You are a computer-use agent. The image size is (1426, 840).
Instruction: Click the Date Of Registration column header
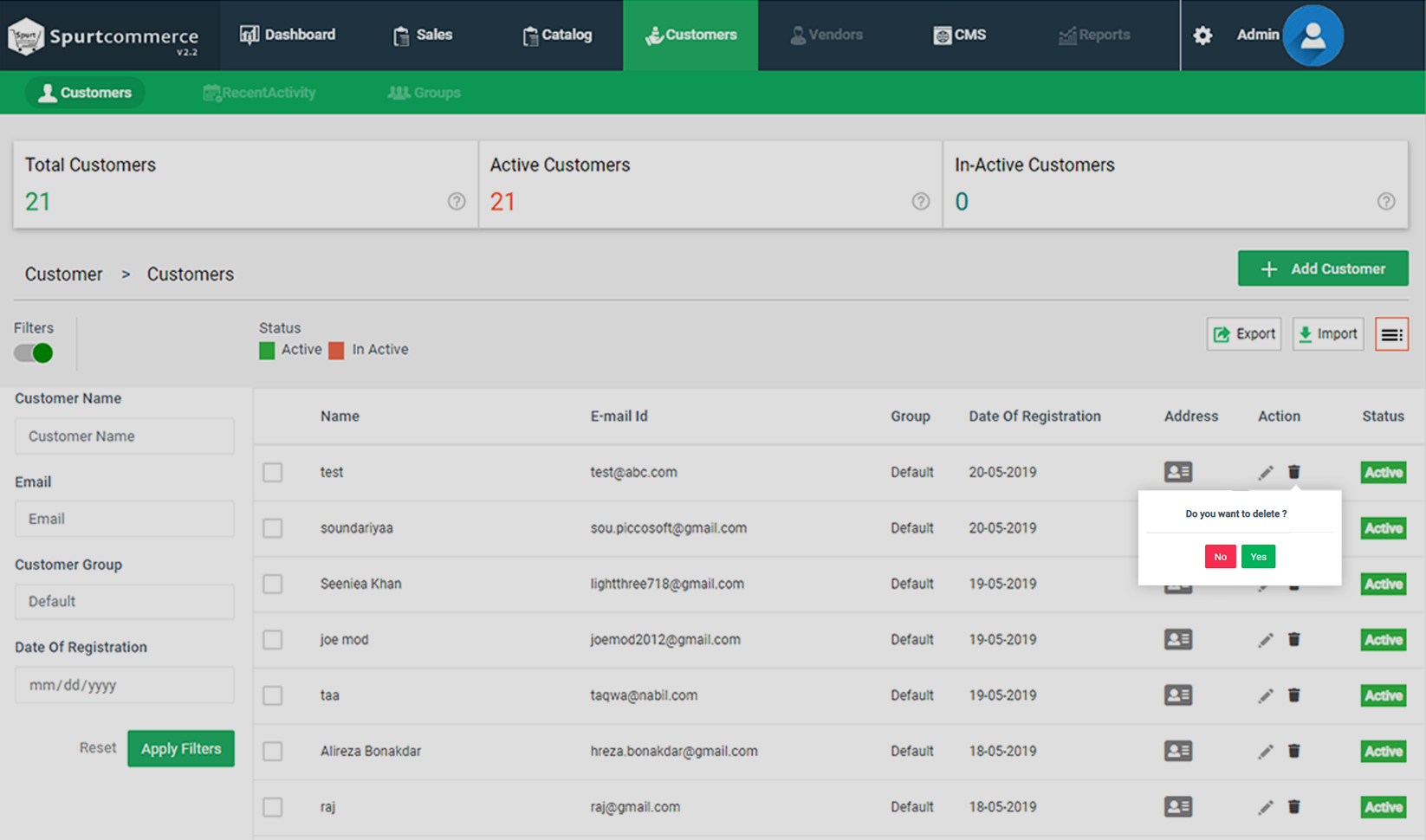click(1034, 417)
